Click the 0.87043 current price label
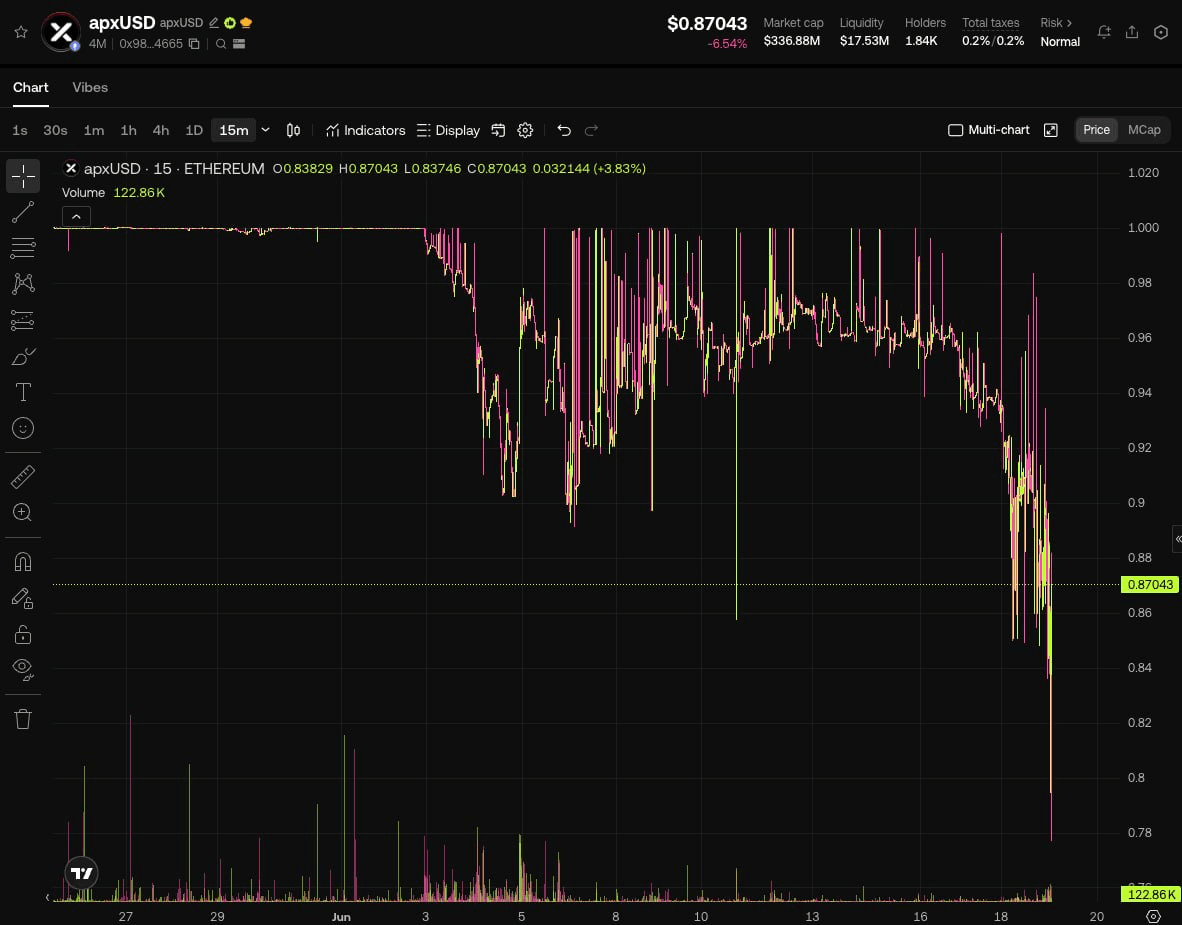 (x=1150, y=584)
